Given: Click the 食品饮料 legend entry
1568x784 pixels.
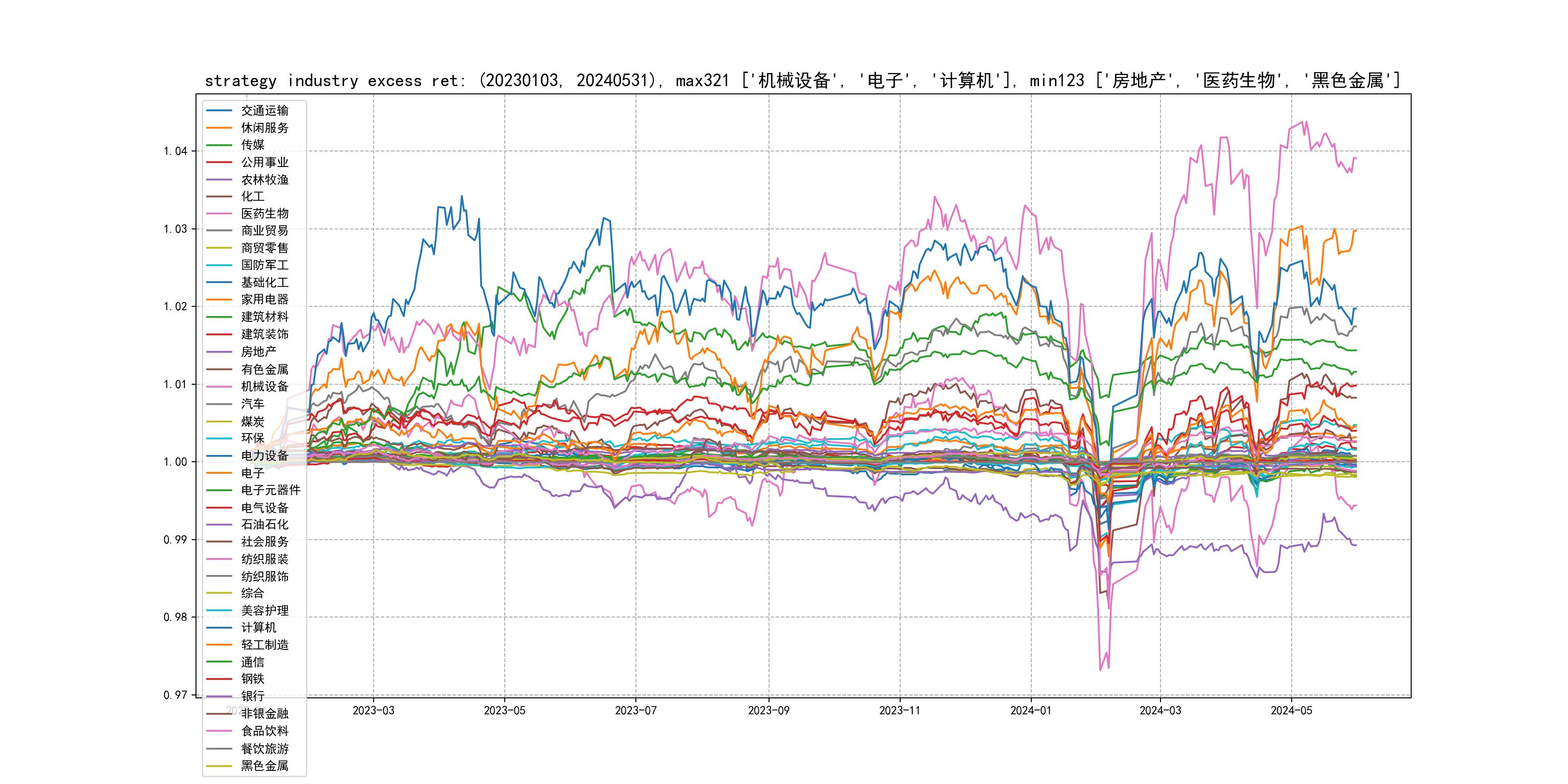Looking at the screenshot, I should (264, 731).
